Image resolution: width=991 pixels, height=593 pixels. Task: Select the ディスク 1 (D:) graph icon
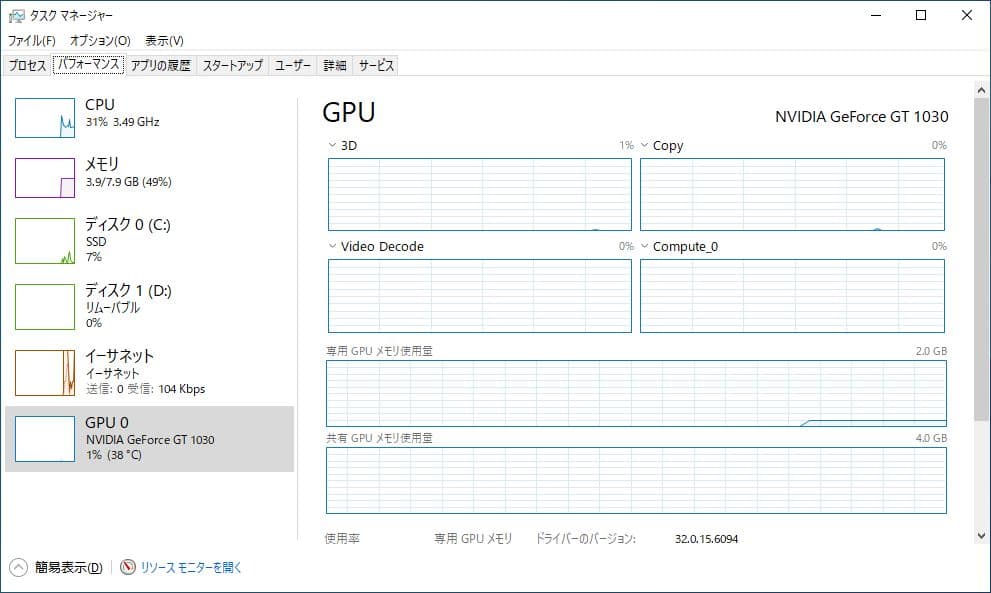coord(44,306)
